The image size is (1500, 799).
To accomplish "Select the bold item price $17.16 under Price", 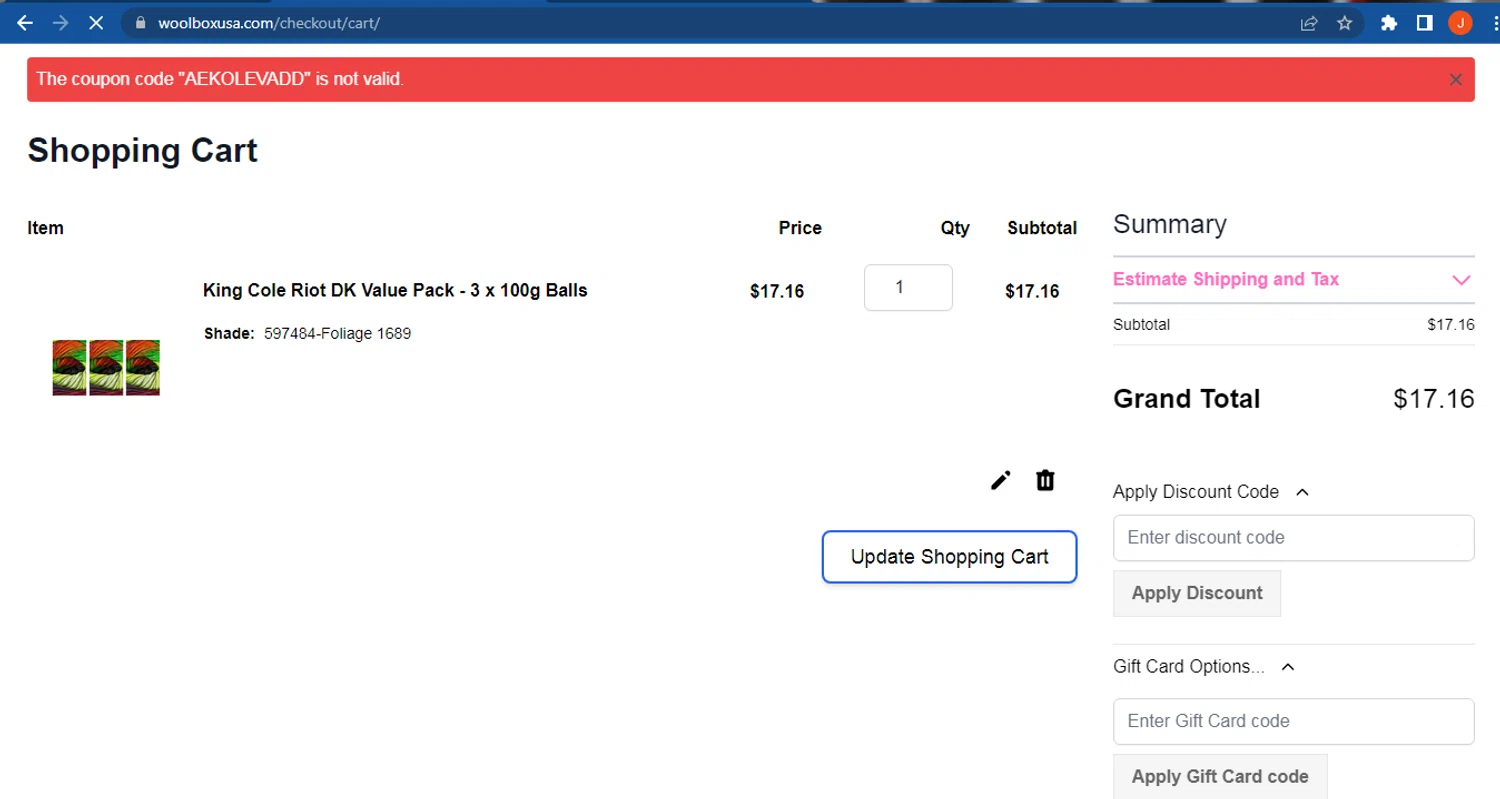I will [777, 292].
